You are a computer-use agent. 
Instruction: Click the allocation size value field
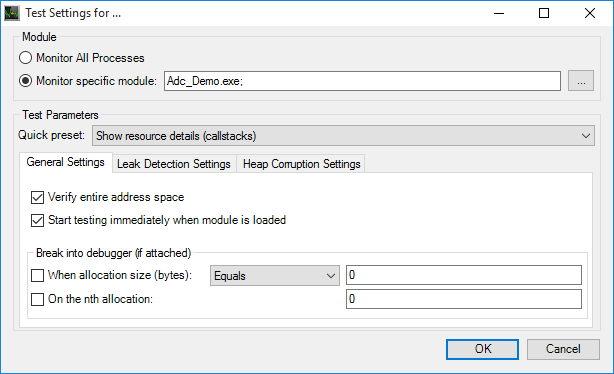[464, 275]
